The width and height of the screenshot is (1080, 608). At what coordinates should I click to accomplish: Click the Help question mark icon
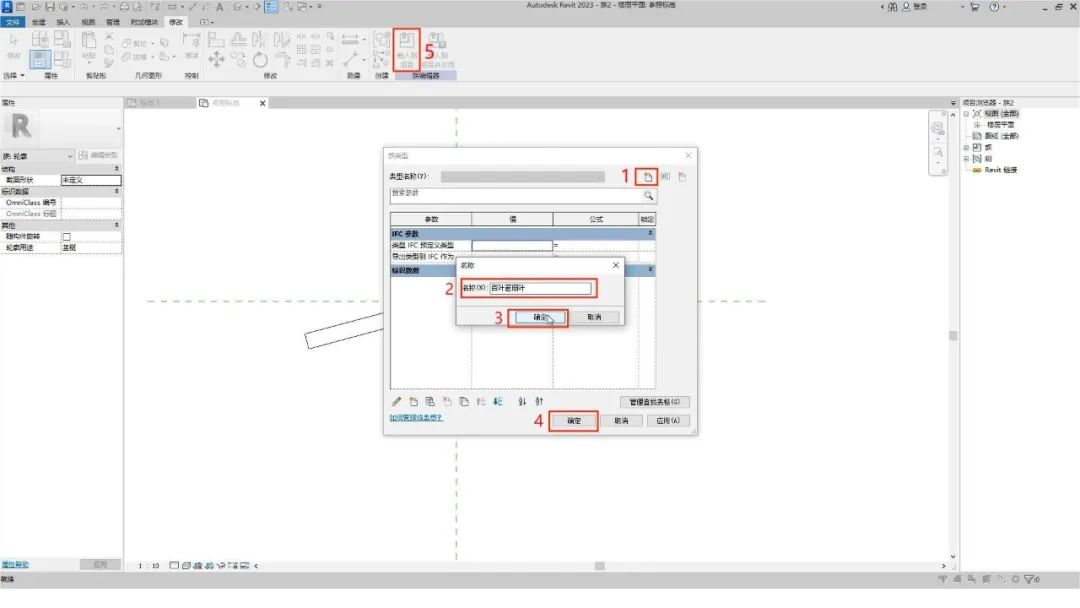pos(994,7)
